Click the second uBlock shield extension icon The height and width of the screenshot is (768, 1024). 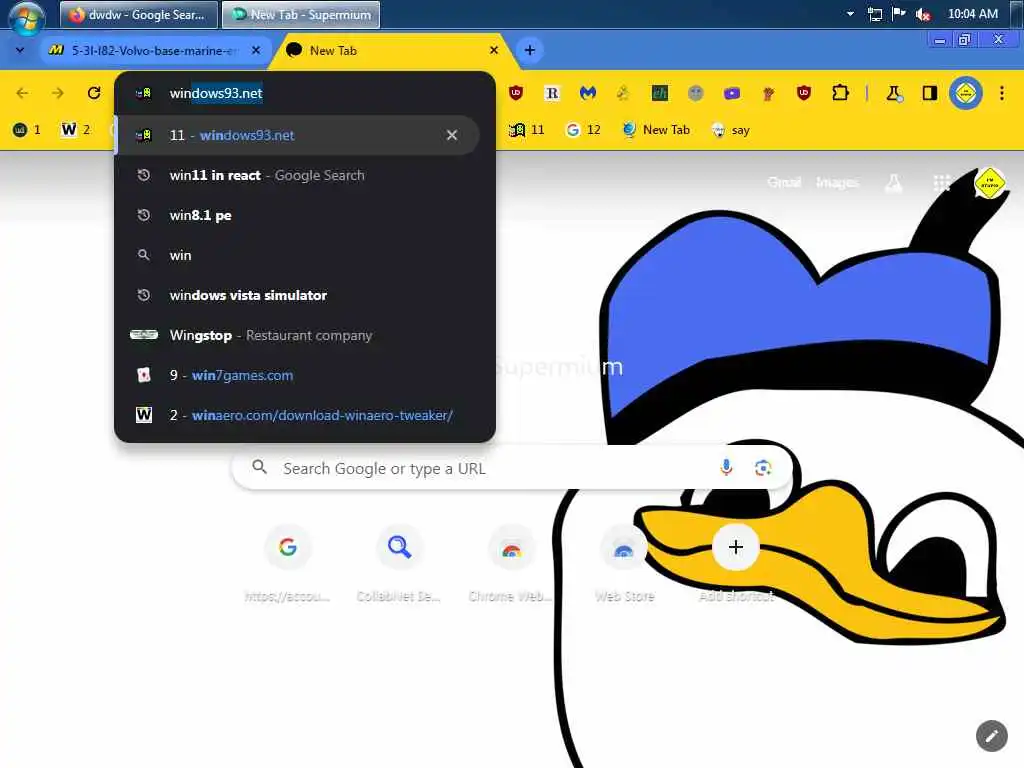pyautogui.click(x=804, y=93)
